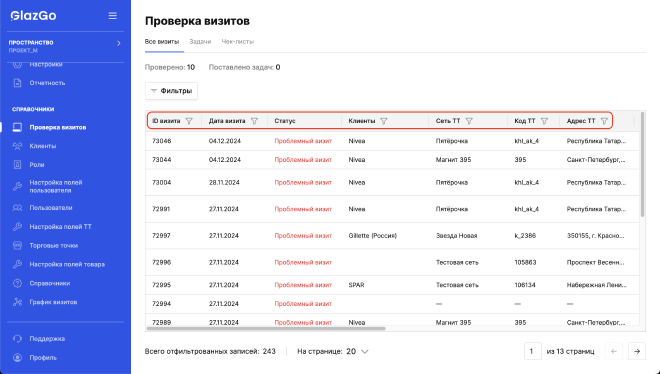660x374 pixels.
Task: Open Справочники sidebar item
Action: (x=50, y=284)
